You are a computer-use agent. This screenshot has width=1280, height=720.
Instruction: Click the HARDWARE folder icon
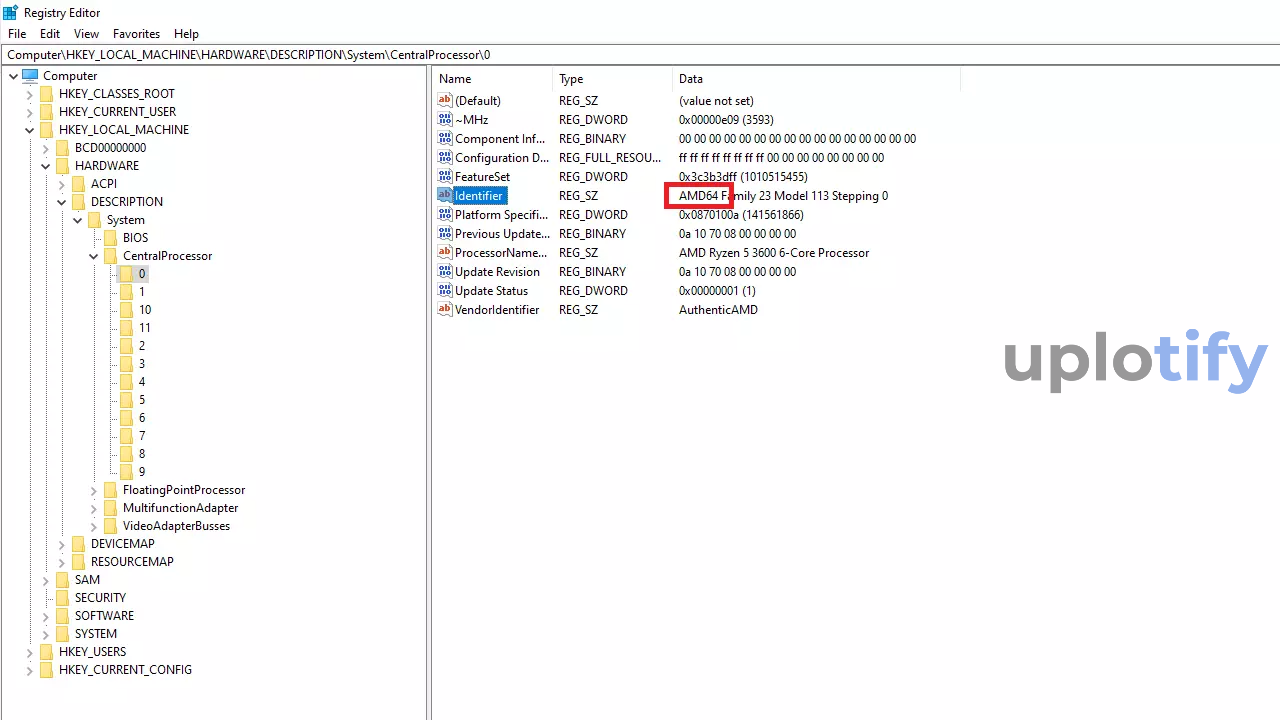pos(62,166)
